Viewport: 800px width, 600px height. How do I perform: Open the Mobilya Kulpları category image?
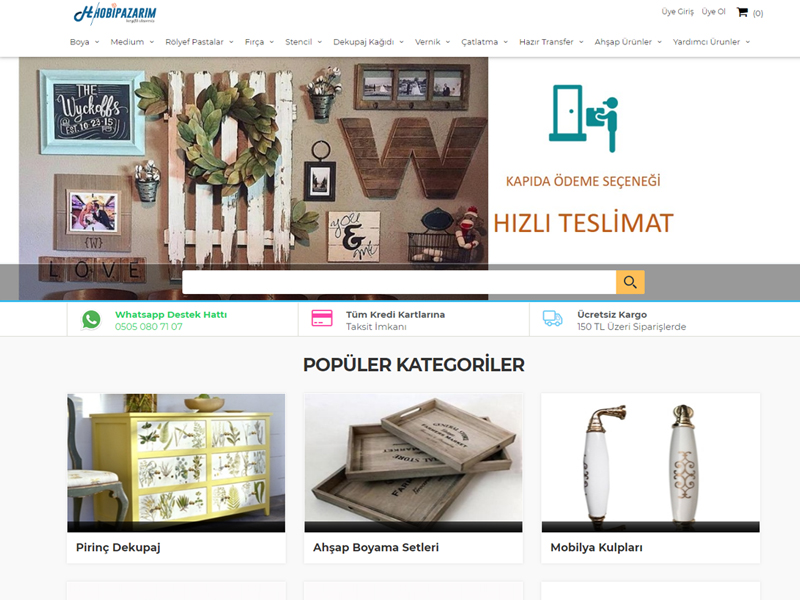(x=651, y=463)
